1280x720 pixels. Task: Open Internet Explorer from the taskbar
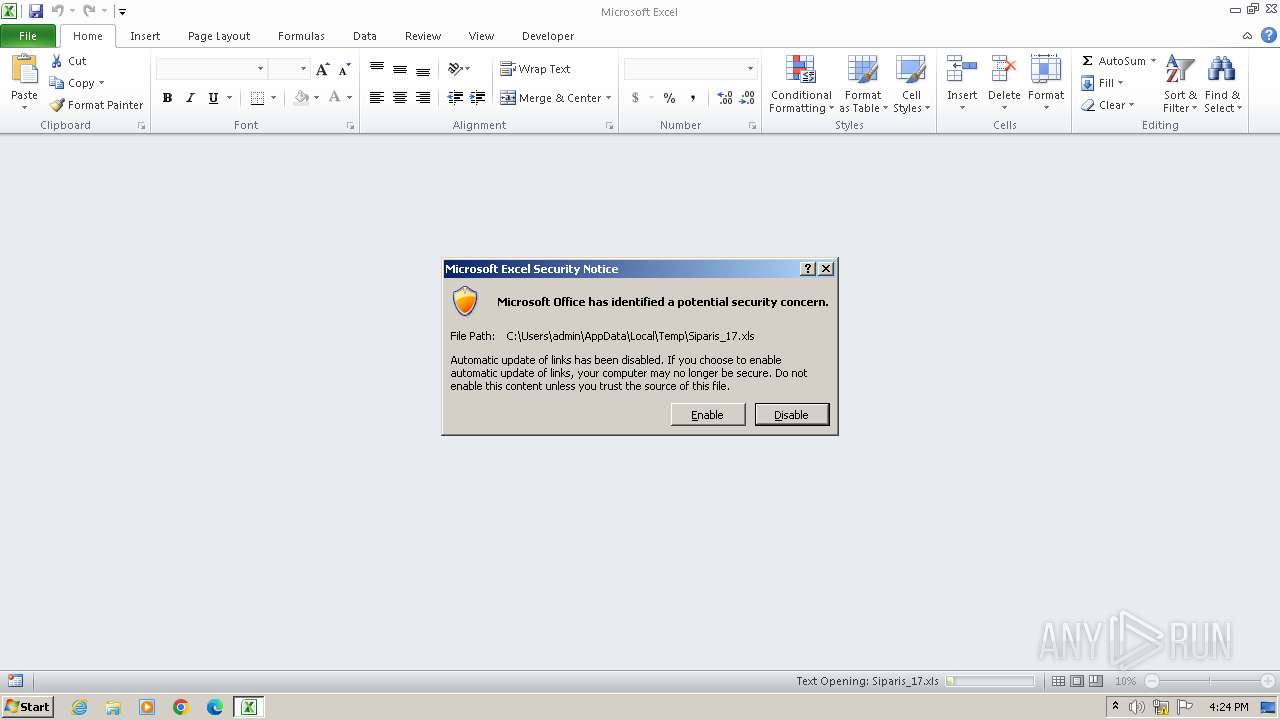click(79, 707)
